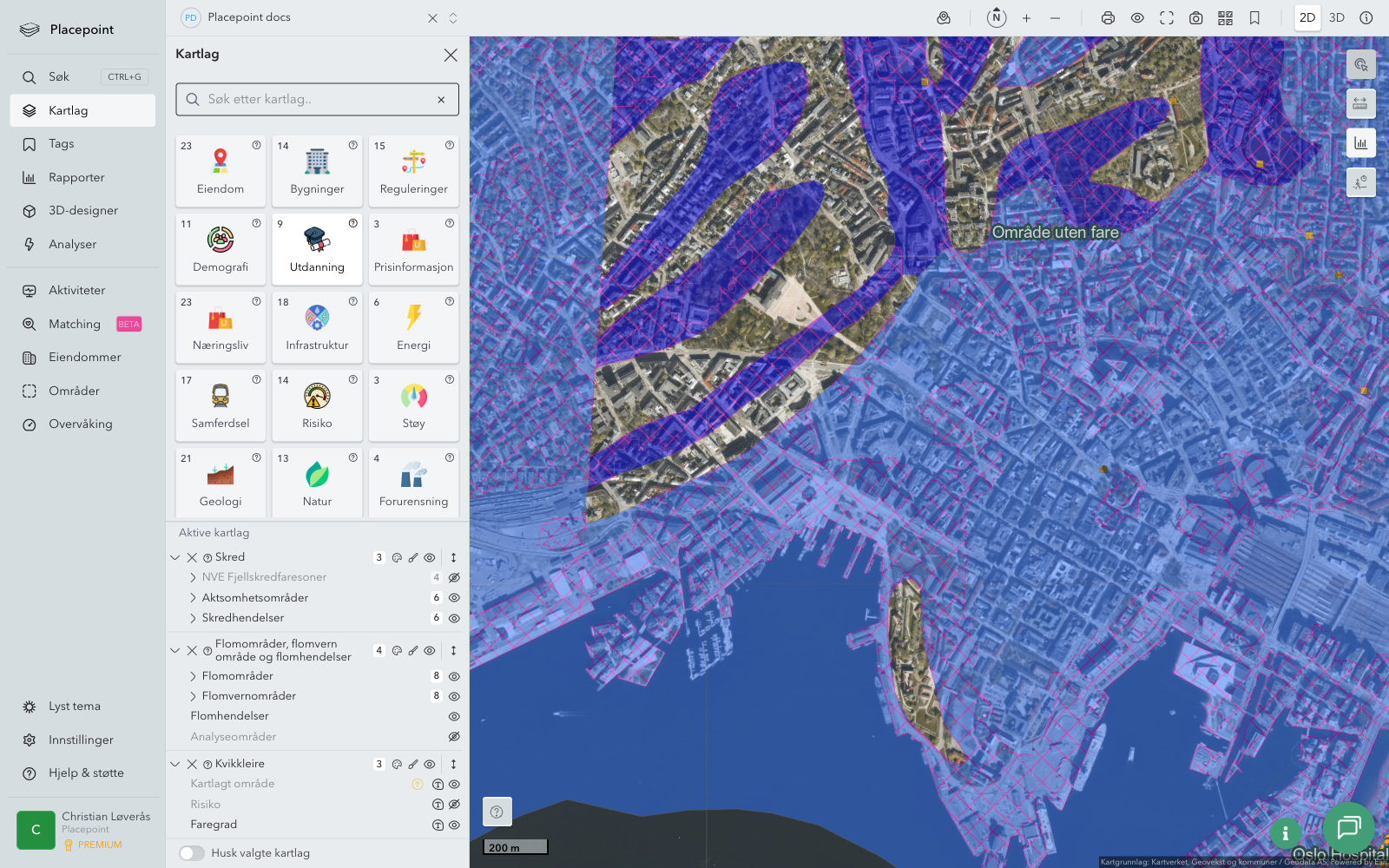Hide the Flomhendelser layer
Viewport: 1389px width, 868px height.
(x=454, y=717)
